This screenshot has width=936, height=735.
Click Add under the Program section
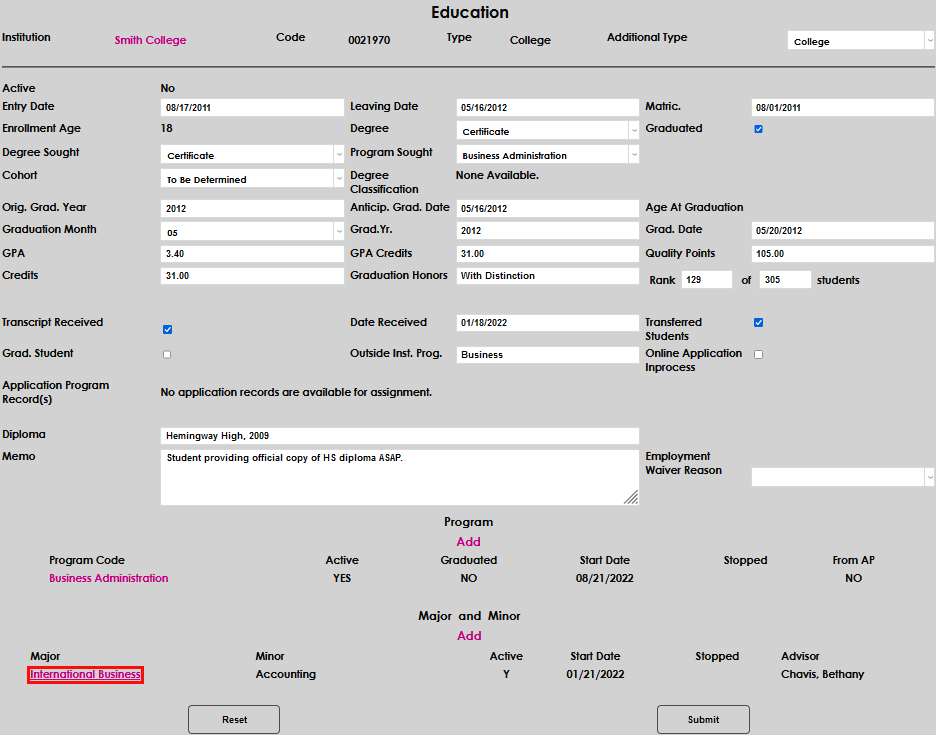(x=469, y=542)
